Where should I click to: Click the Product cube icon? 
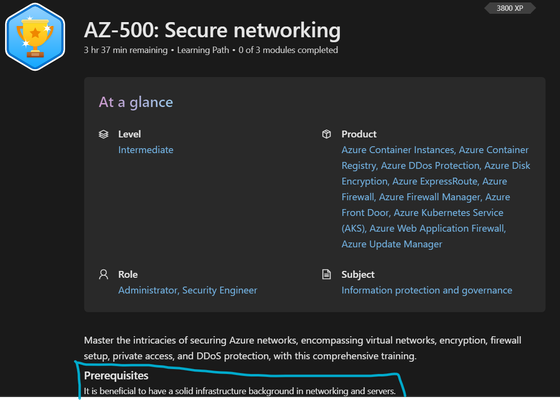(x=326, y=134)
